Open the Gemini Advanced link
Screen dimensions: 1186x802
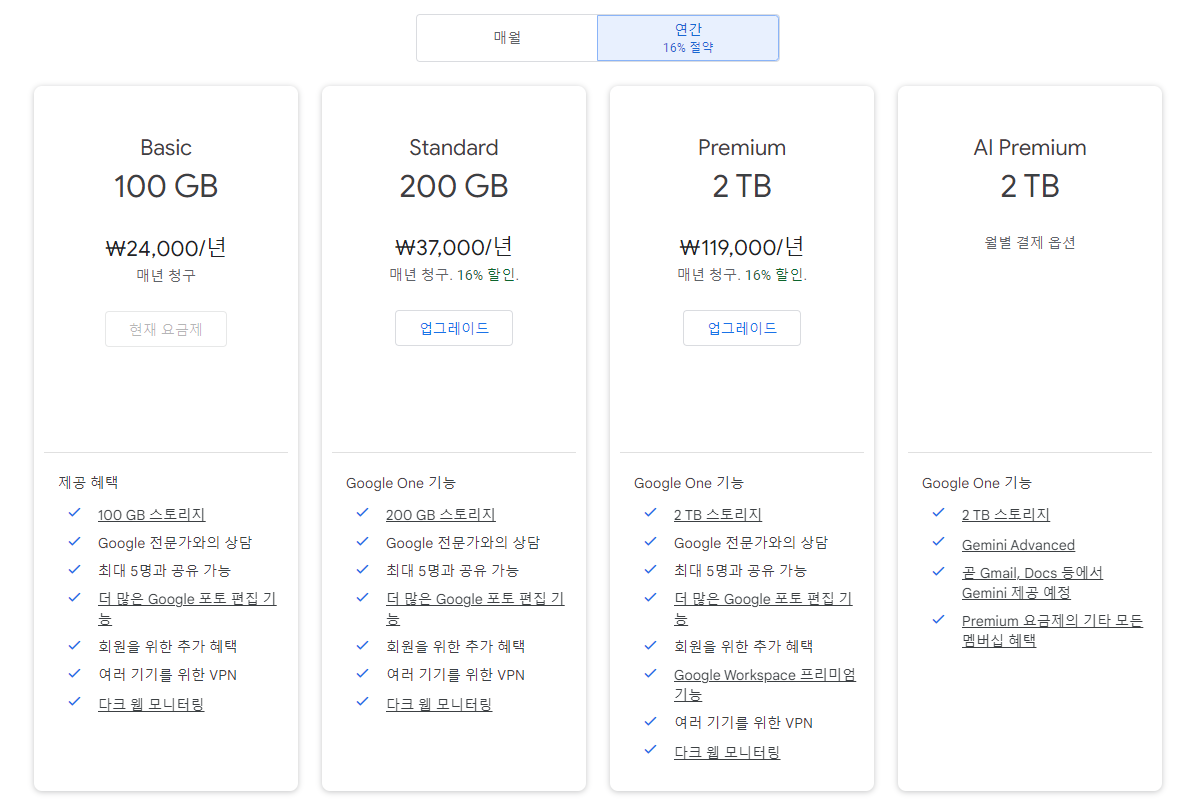(1018, 545)
